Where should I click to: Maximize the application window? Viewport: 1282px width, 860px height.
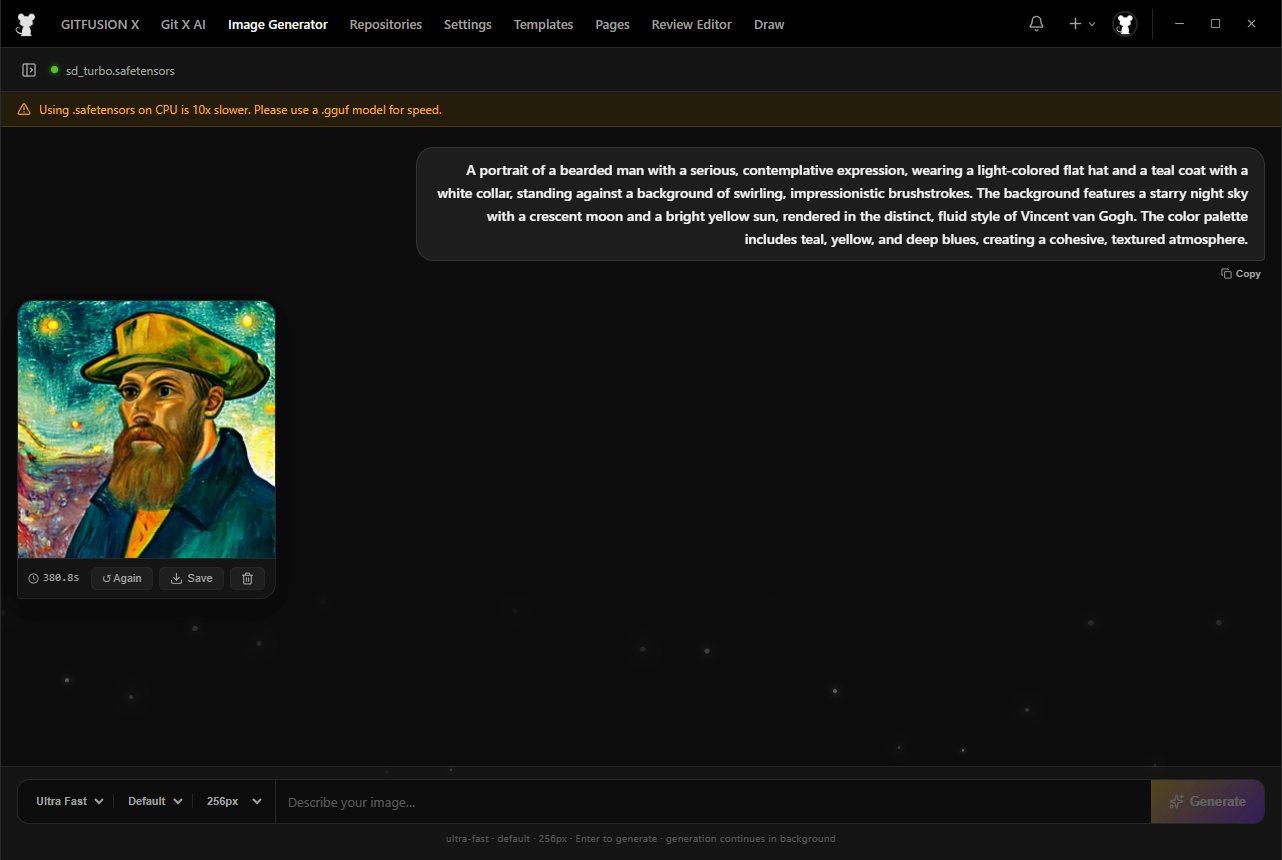(x=1215, y=24)
